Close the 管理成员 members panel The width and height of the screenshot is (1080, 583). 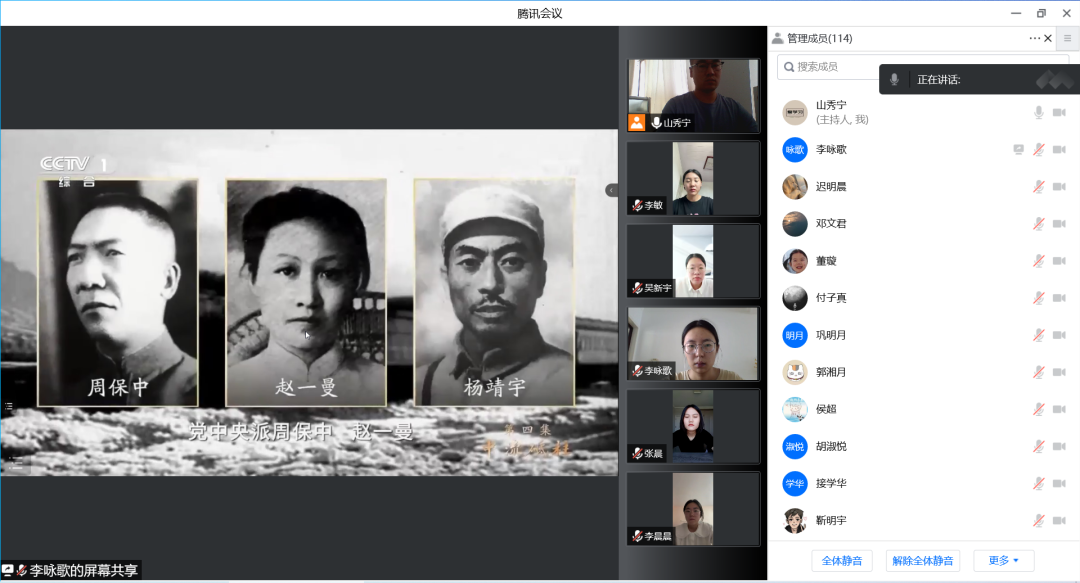(x=1048, y=38)
